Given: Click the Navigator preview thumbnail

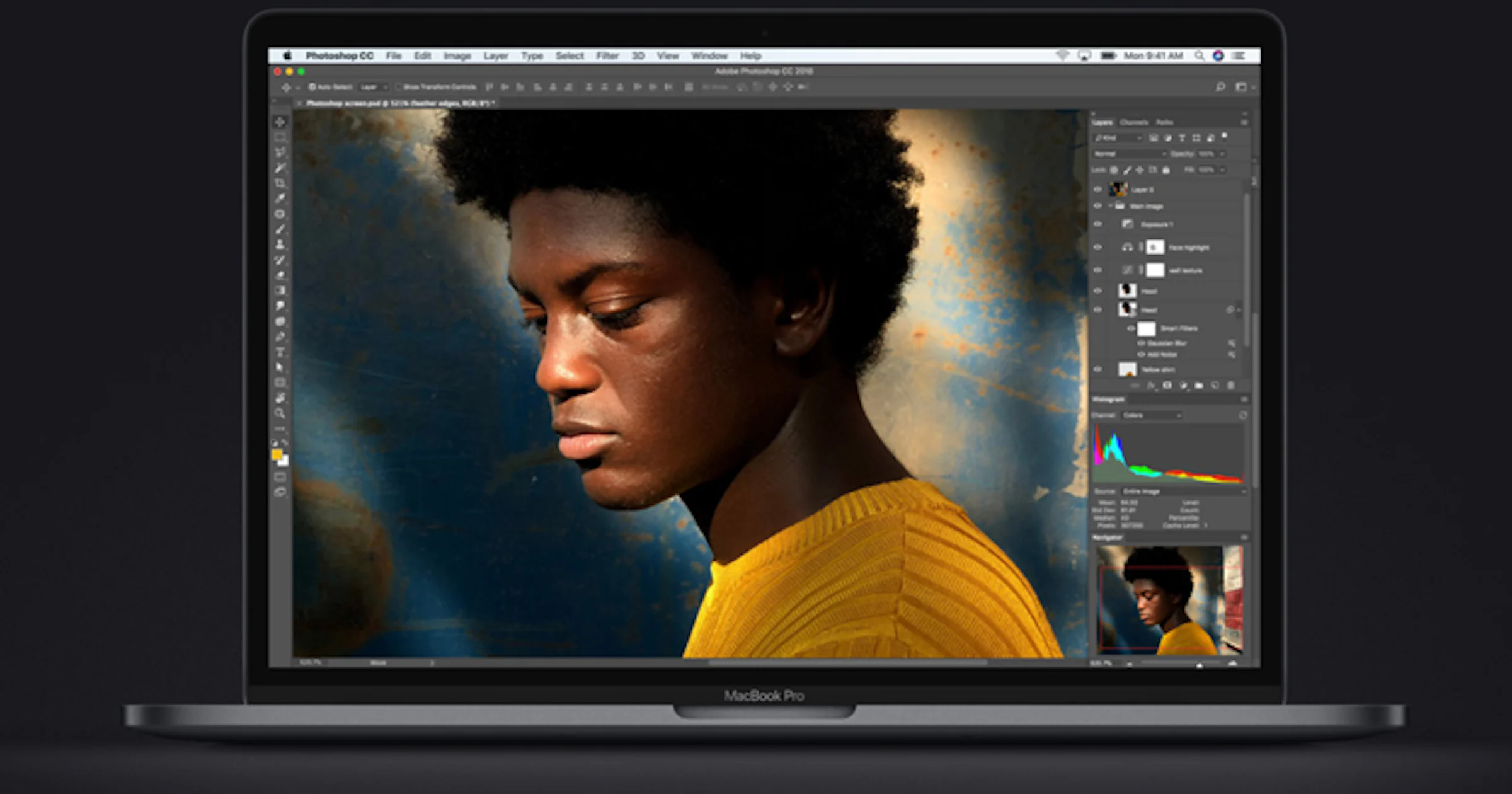Looking at the screenshot, I should click(1170, 601).
